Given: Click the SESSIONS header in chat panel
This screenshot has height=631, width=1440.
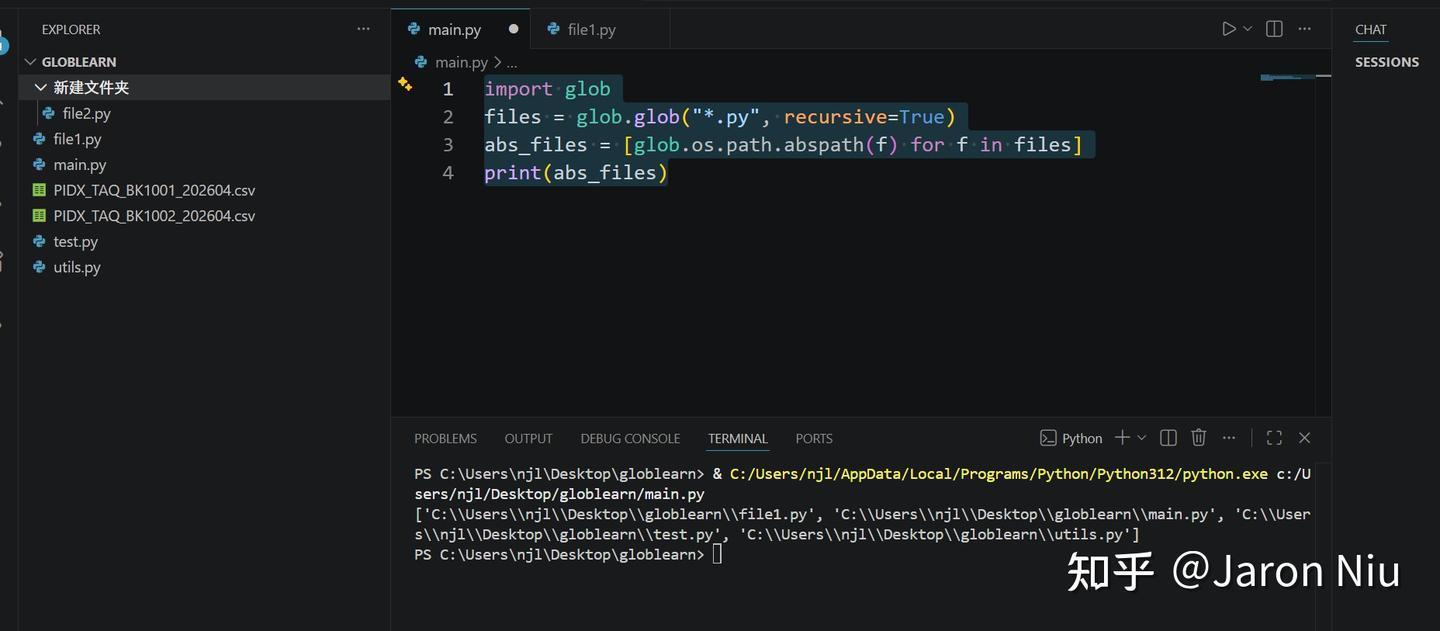Looking at the screenshot, I should 1387,62.
